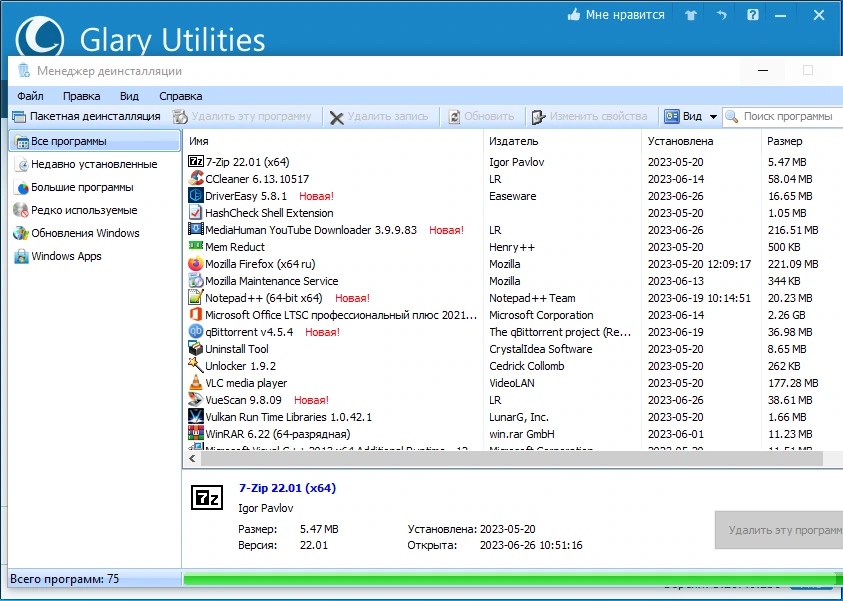
Task: Open the Справка menu
Action: (x=181, y=96)
